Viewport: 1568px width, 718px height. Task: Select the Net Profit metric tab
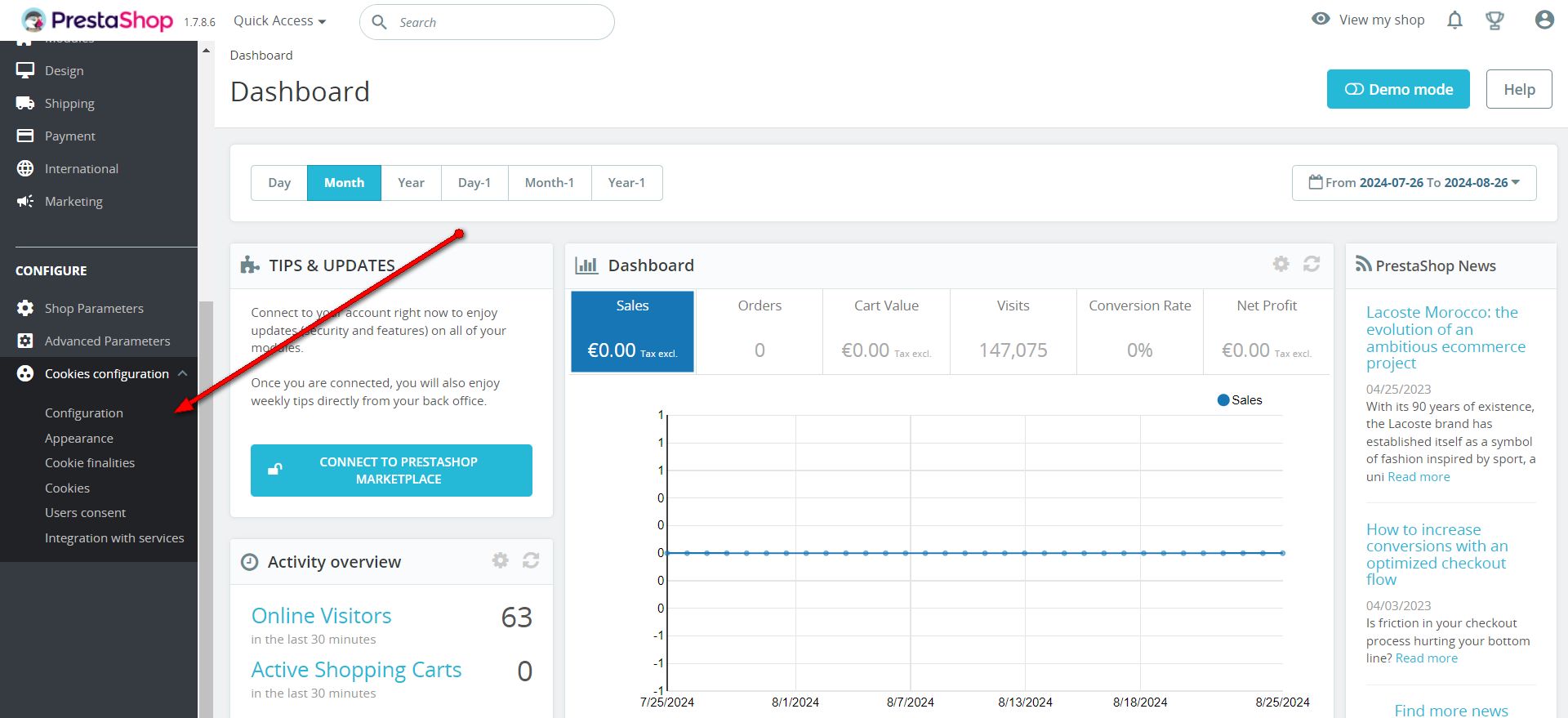(1267, 332)
